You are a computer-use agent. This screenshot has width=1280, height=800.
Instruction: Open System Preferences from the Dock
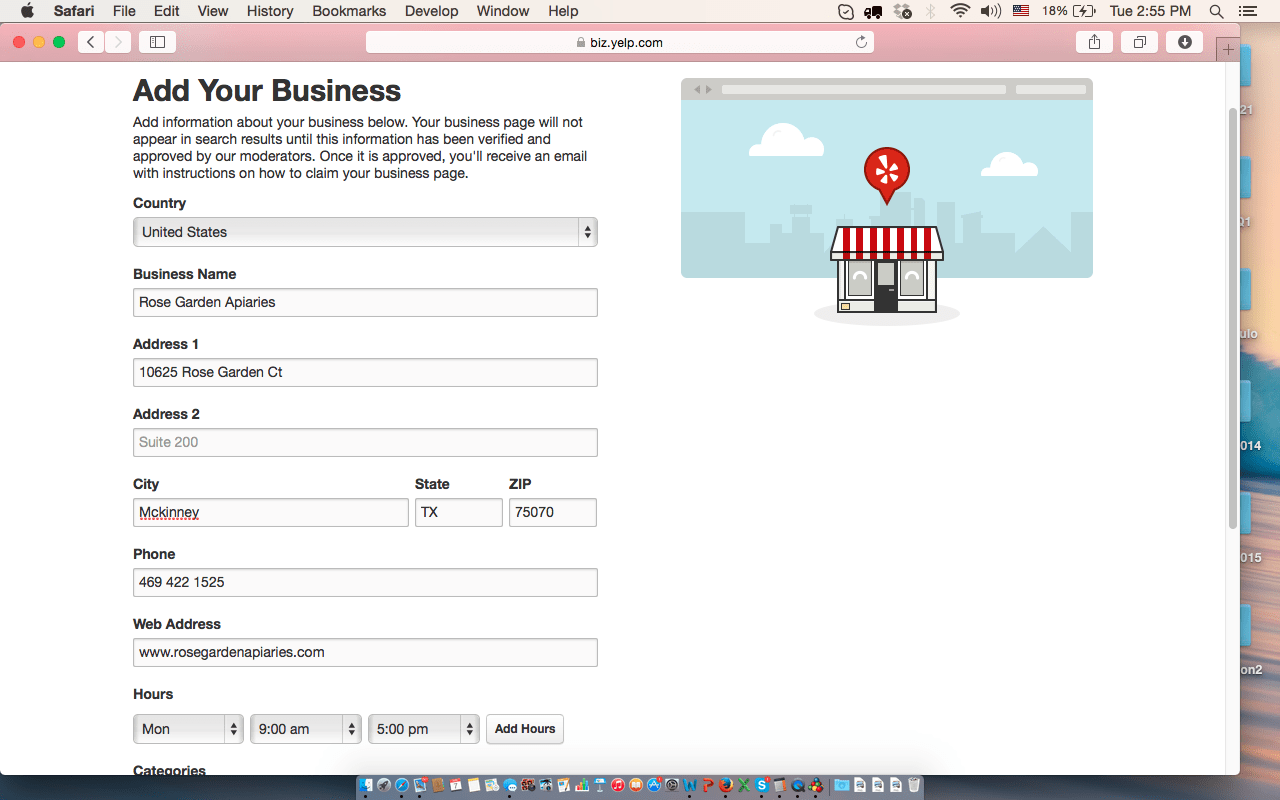672,786
